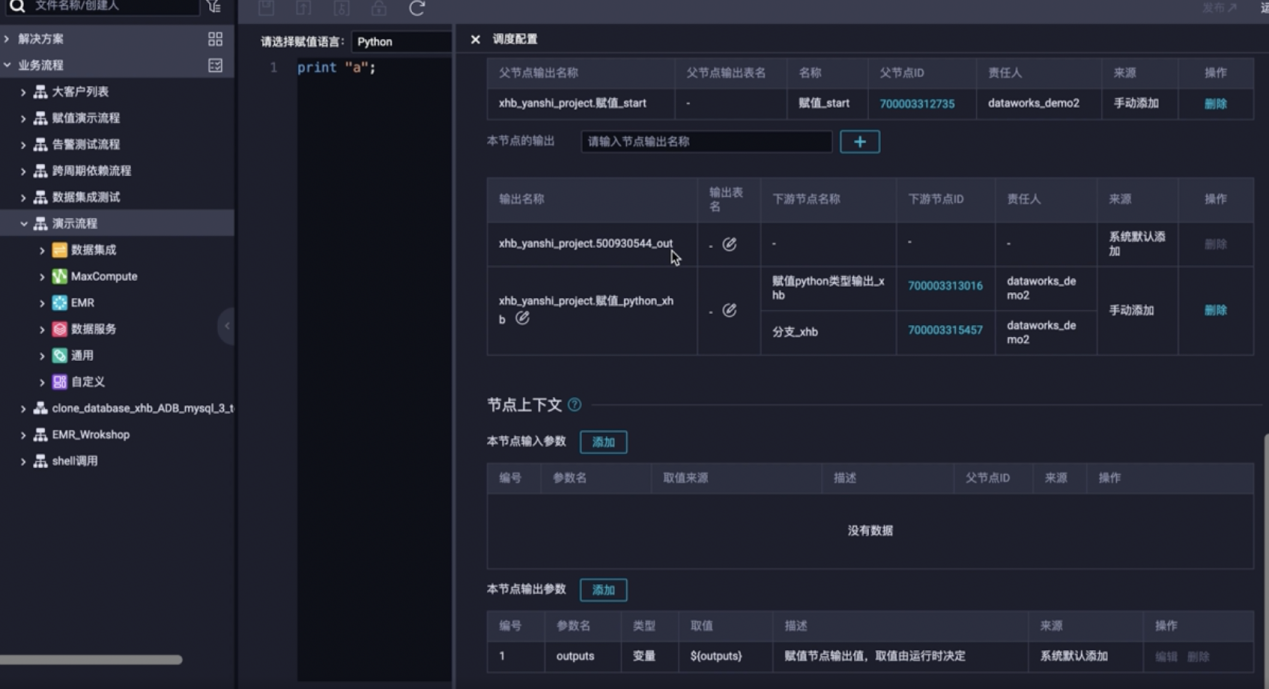1269x689 pixels.
Task: Click the Save icon in the toolbar
Action: pyautogui.click(x=266, y=9)
